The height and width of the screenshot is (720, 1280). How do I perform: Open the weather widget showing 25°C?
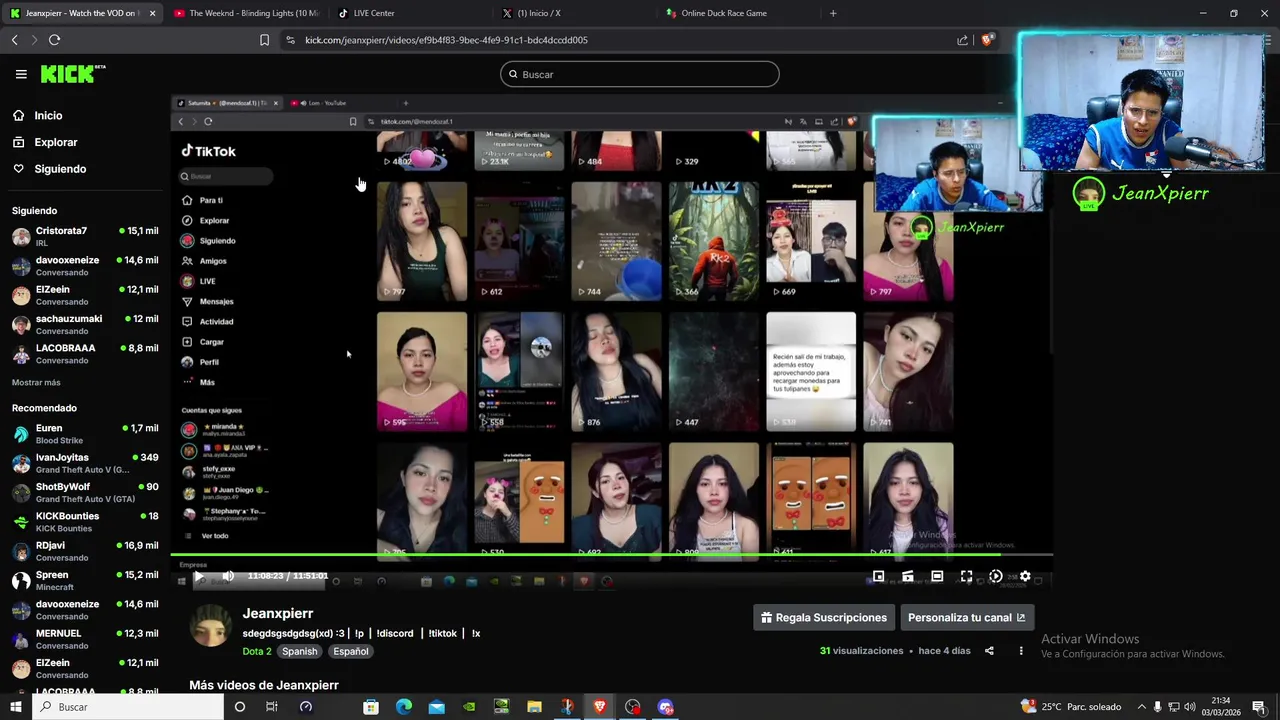point(1070,707)
